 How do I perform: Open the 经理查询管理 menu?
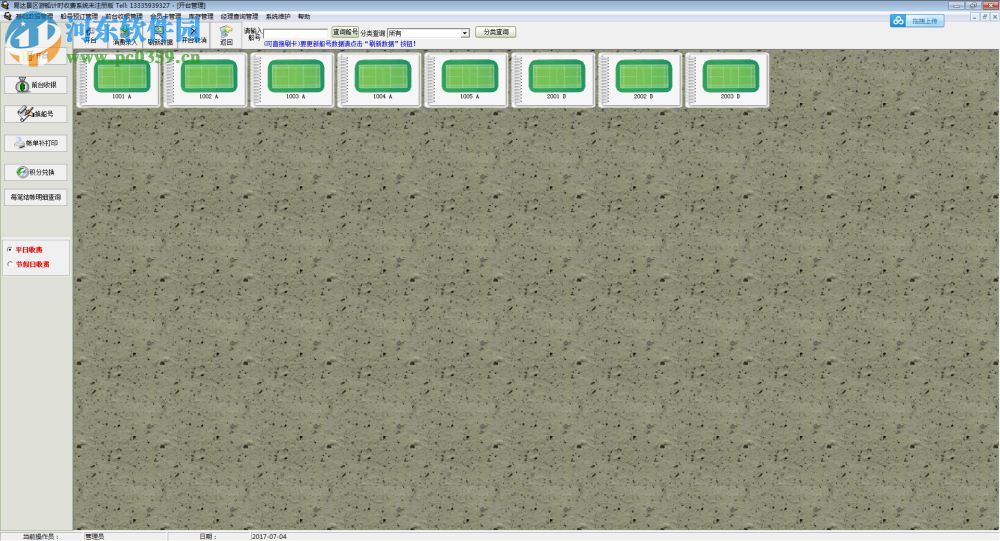click(x=239, y=17)
